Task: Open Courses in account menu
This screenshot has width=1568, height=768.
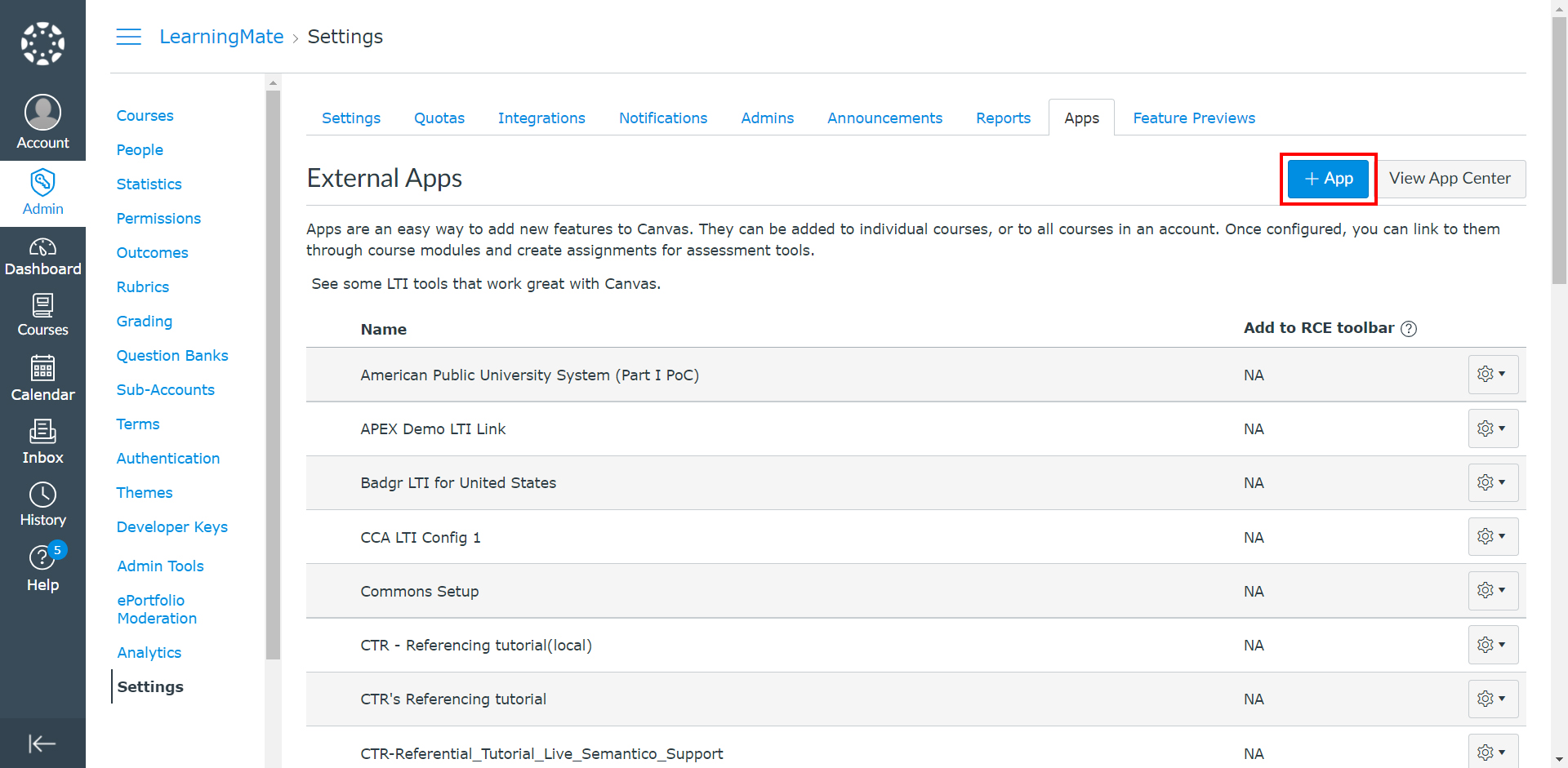Action: coord(145,116)
